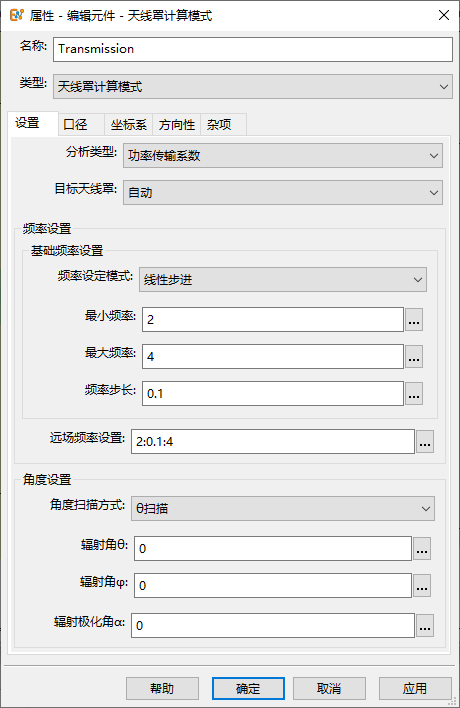
Task: Click the ellipsis button beside 远场频率设置
Action: [425, 442]
